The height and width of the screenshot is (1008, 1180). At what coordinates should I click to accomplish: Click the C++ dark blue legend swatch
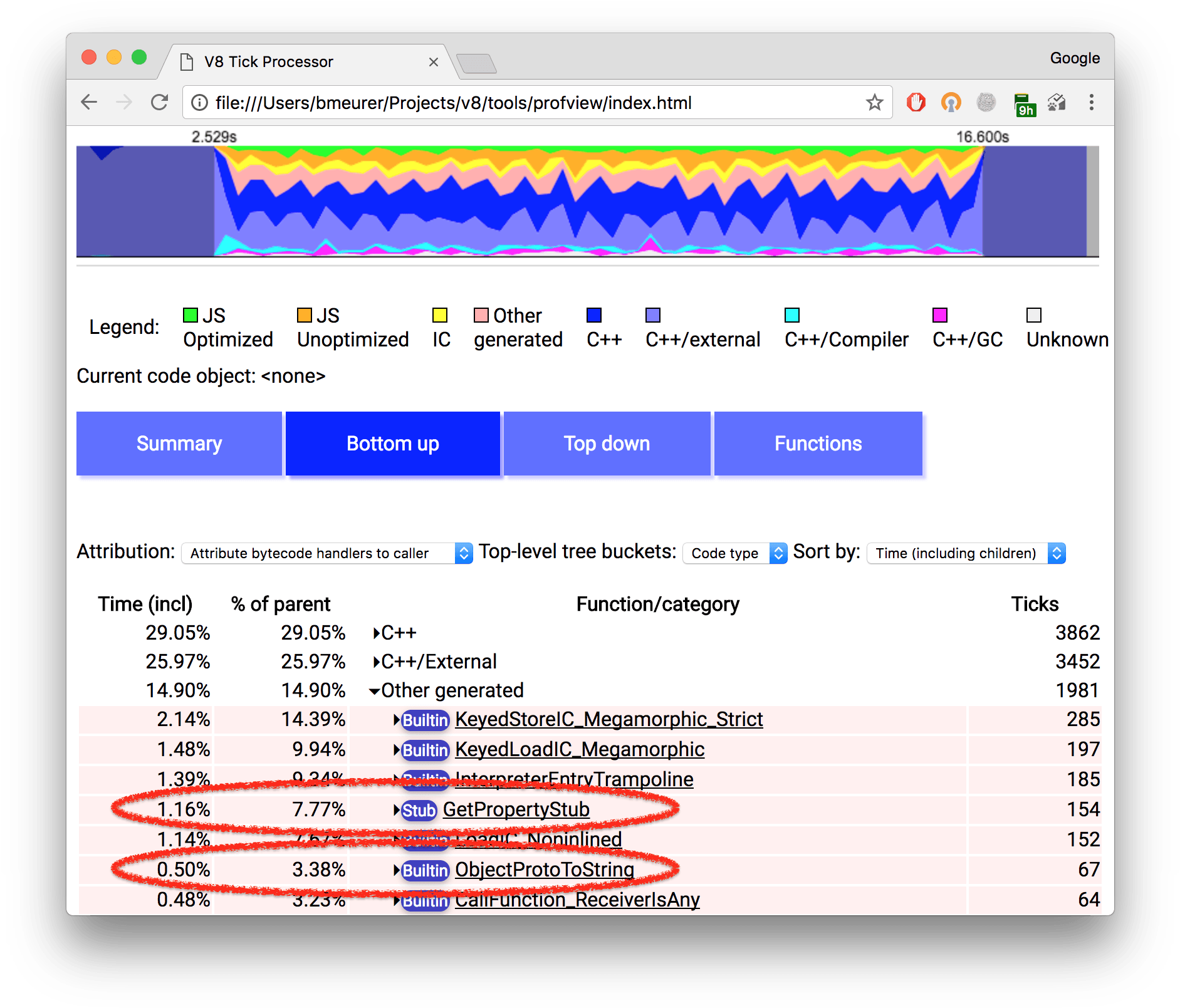(x=593, y=314)
